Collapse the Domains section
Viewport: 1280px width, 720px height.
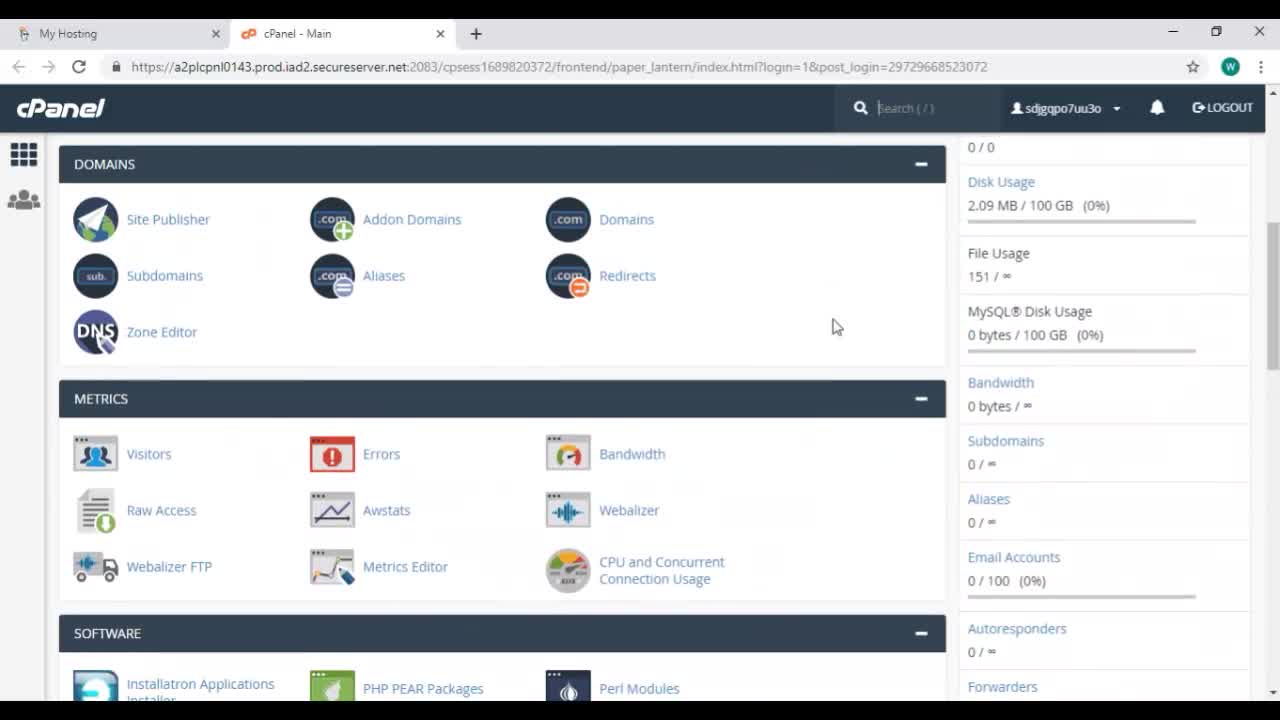tap(921, 164)
